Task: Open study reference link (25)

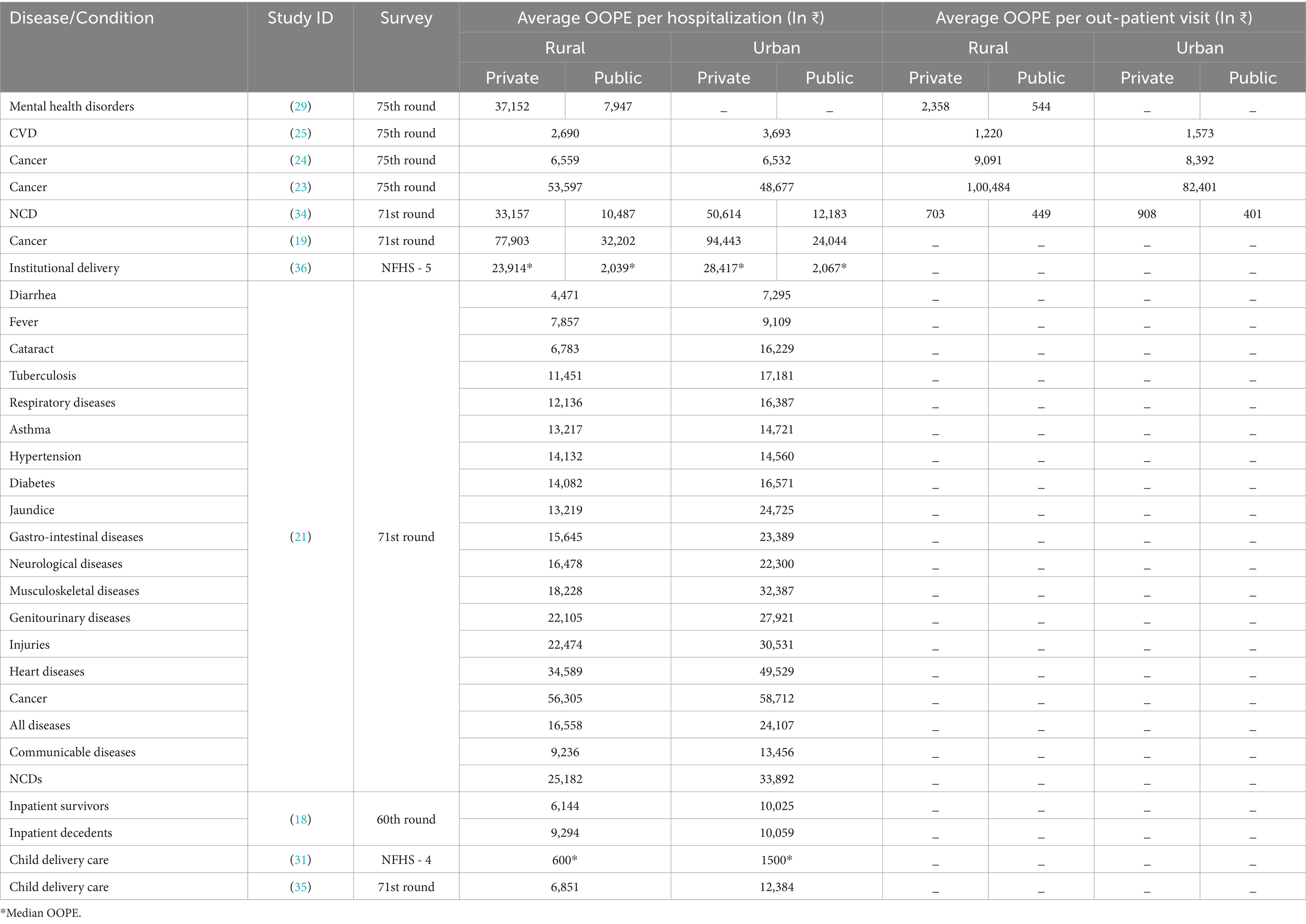Action: point(300,133)
